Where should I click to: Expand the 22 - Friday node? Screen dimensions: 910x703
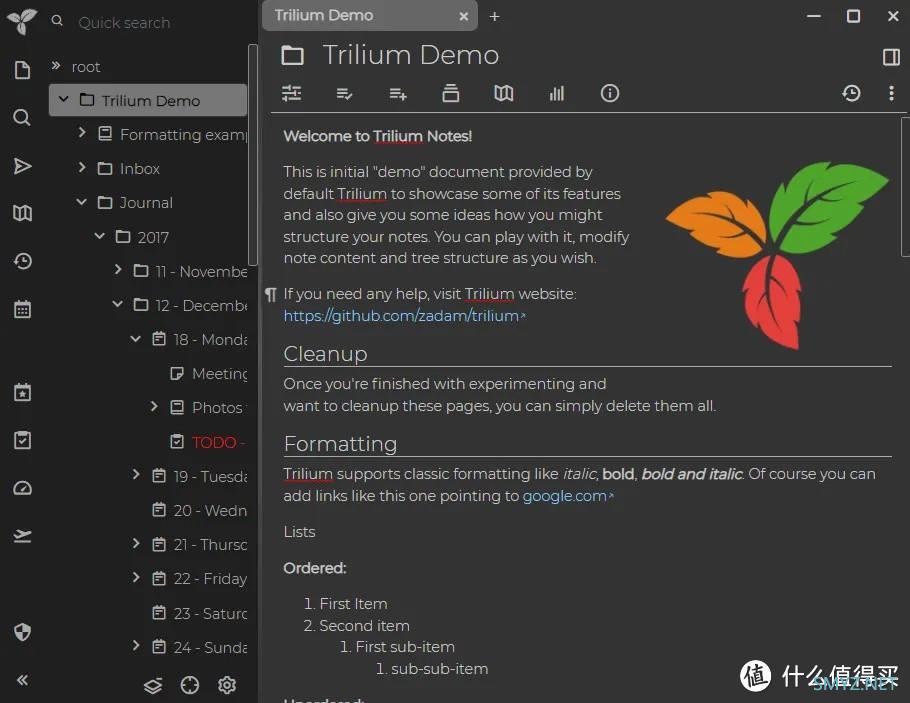pos(136,578)
